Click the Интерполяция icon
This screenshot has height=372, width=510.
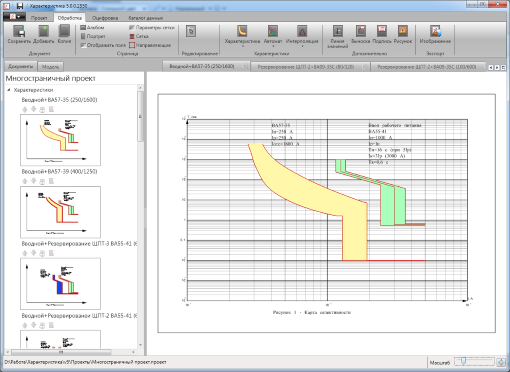[302, 31]
